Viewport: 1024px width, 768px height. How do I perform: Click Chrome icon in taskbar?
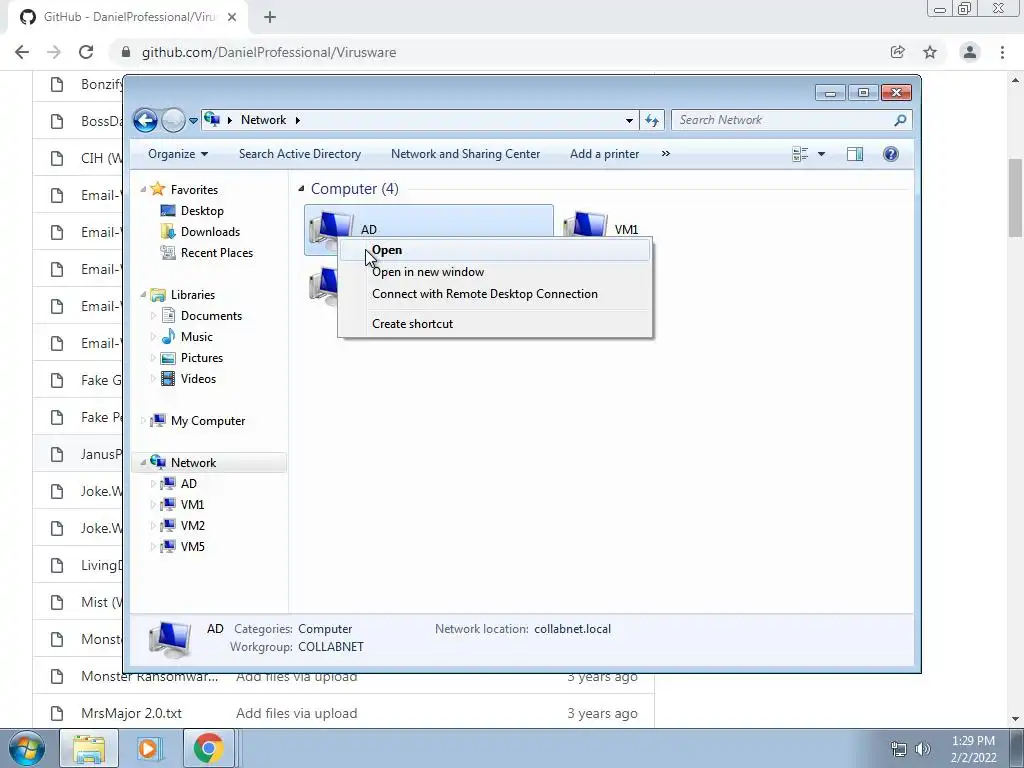[208, 748]
